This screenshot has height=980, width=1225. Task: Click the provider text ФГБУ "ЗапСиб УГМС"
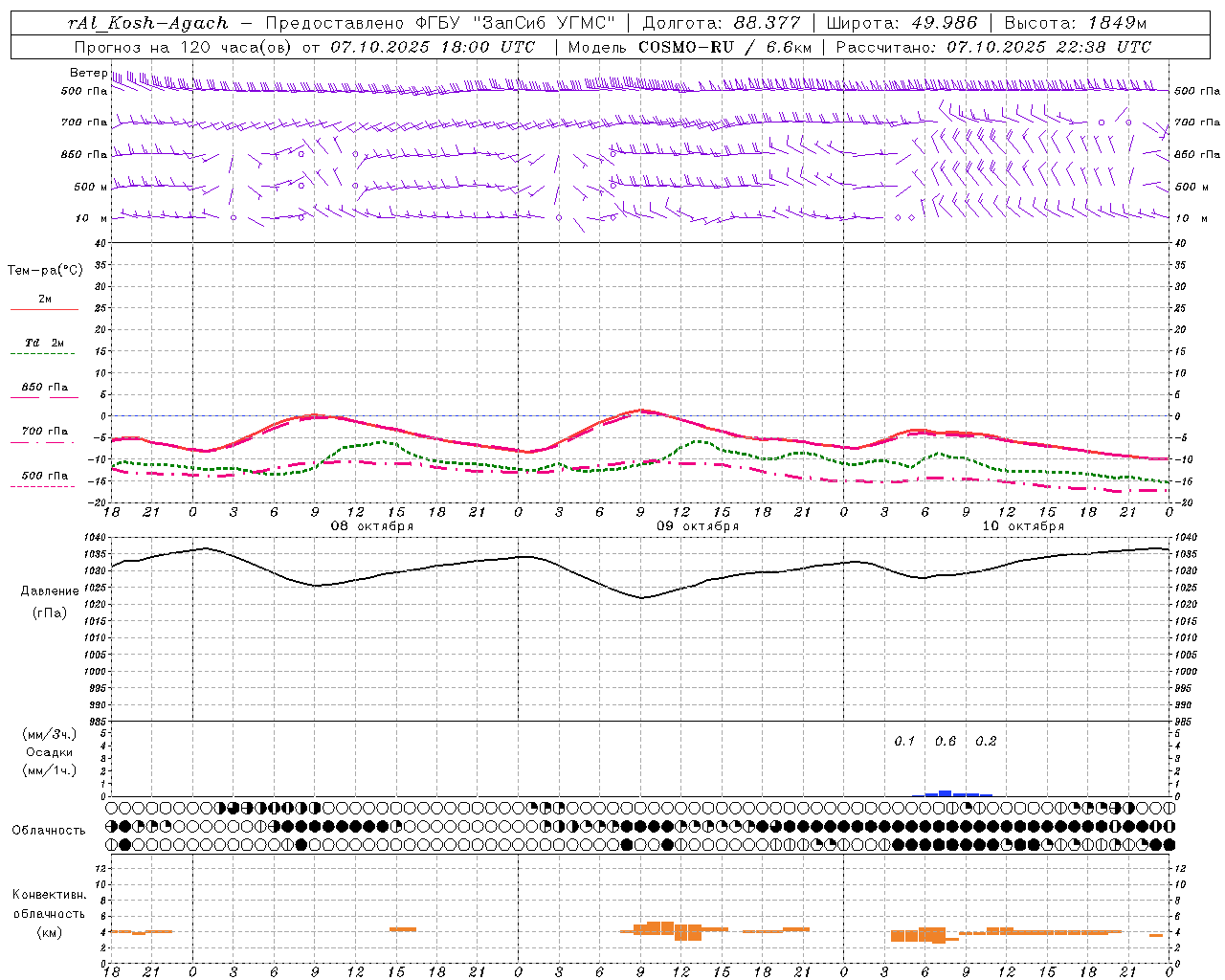pyautogui.click(x=515, y=23)
